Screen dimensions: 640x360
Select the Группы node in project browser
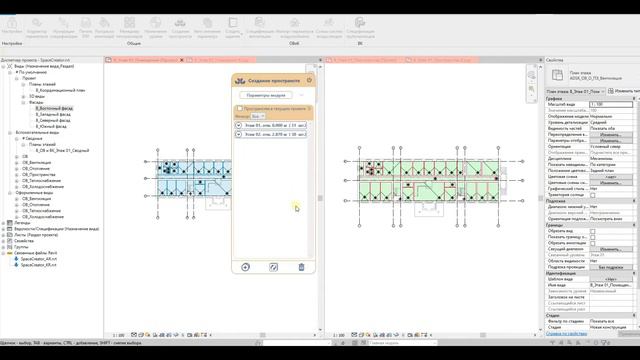(x=21, y=247)
